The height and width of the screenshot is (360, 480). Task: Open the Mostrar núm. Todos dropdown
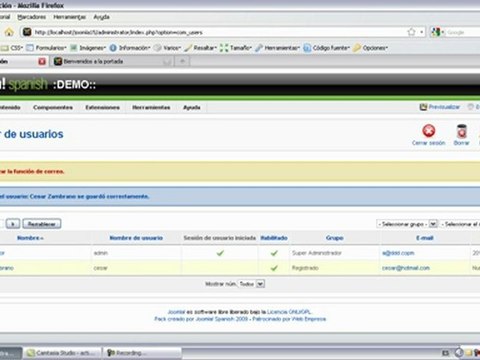[x=251, y=284]
